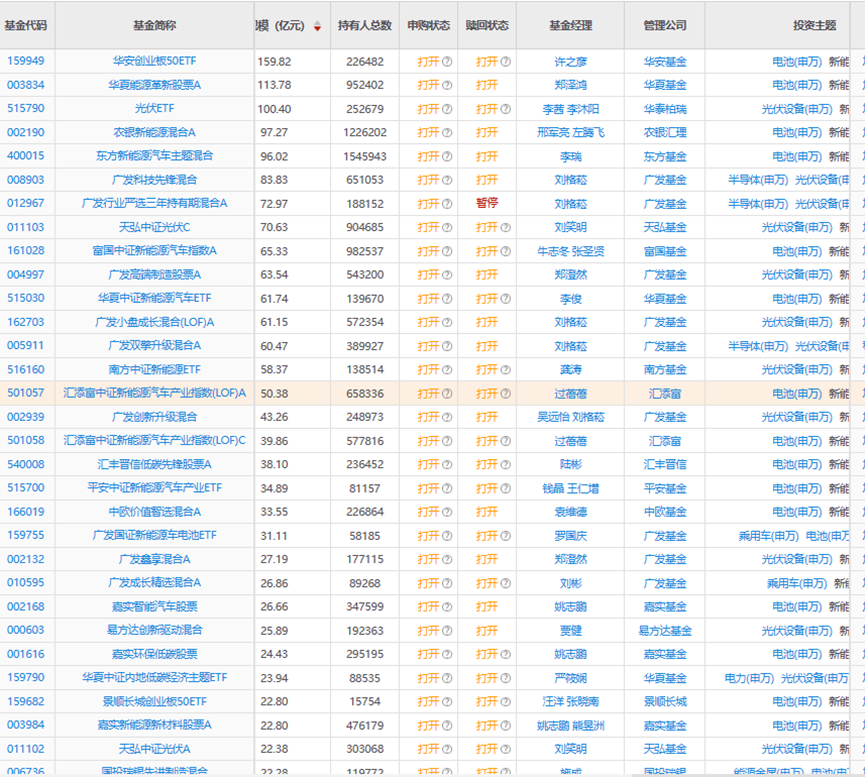865x777 pixels.
Task: Click redemption help icon for fund 003984
Action: pyautogui.click(x=506, y=726)
